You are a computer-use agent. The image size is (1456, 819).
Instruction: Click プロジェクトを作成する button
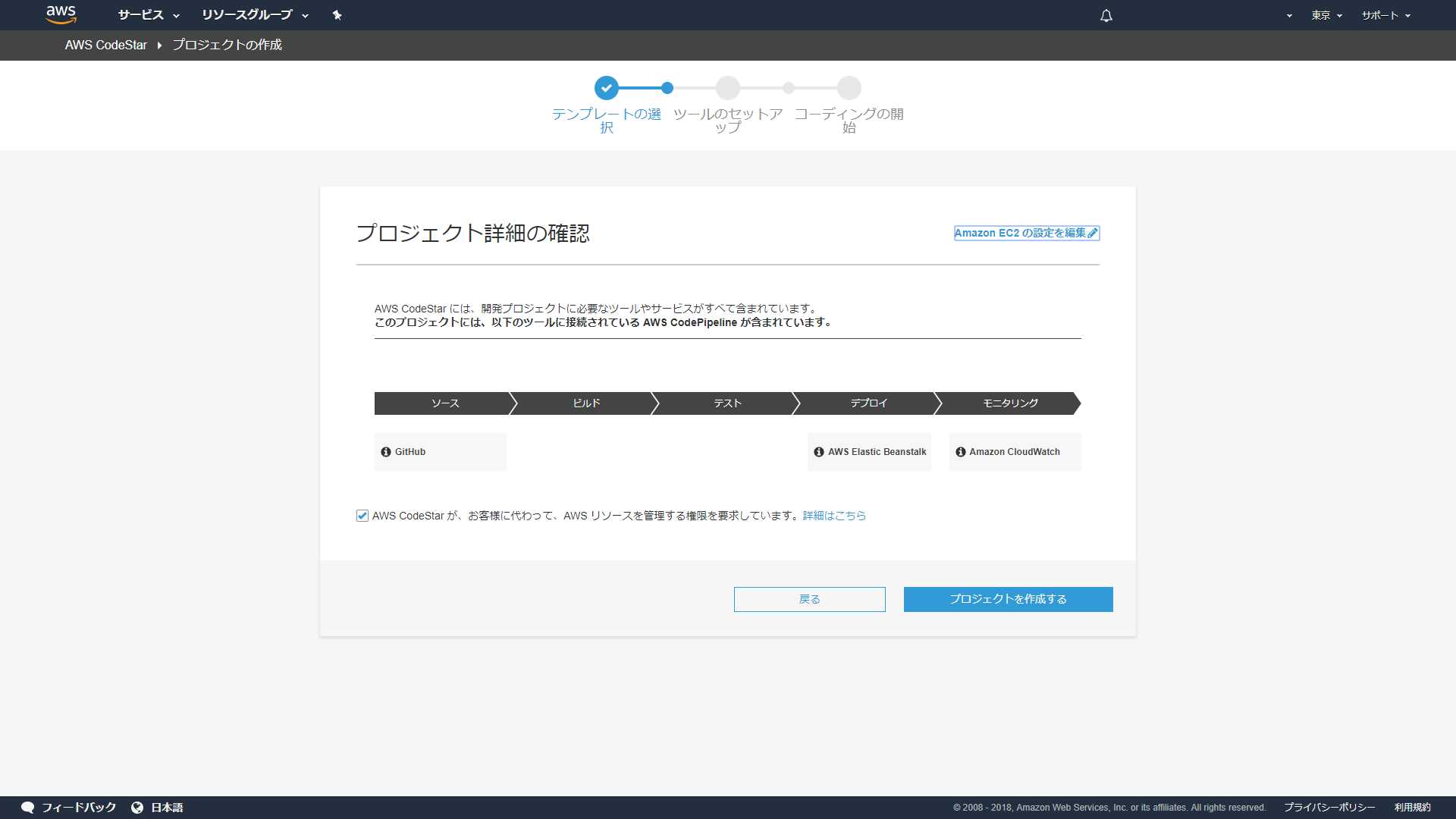click(1008, 599)
